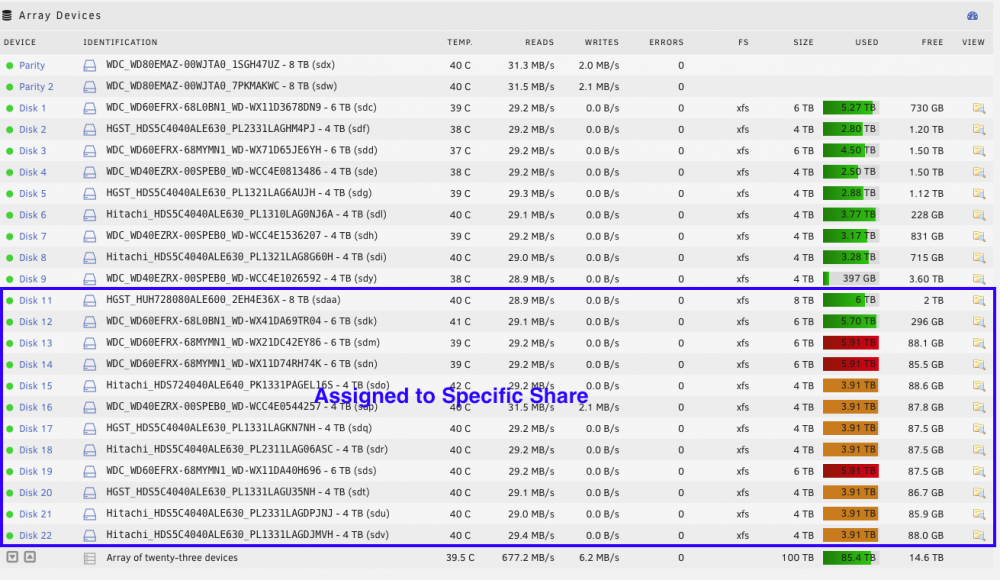Open the dashboard icon in Array Devices header

tap(972, 16)
